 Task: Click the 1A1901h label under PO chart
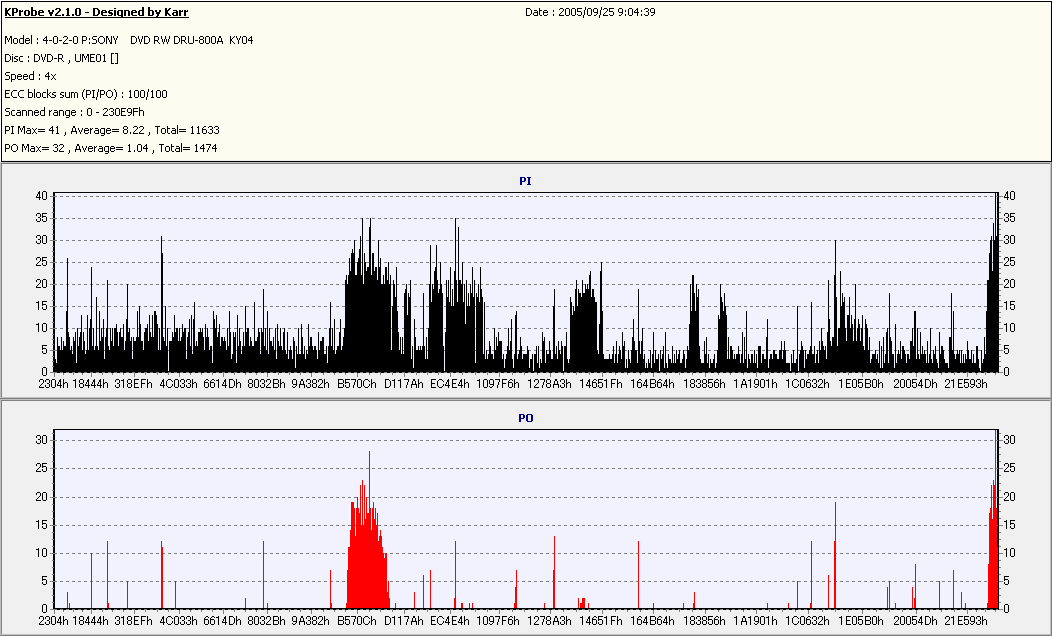pyautogui.click(x=755, y=621)
